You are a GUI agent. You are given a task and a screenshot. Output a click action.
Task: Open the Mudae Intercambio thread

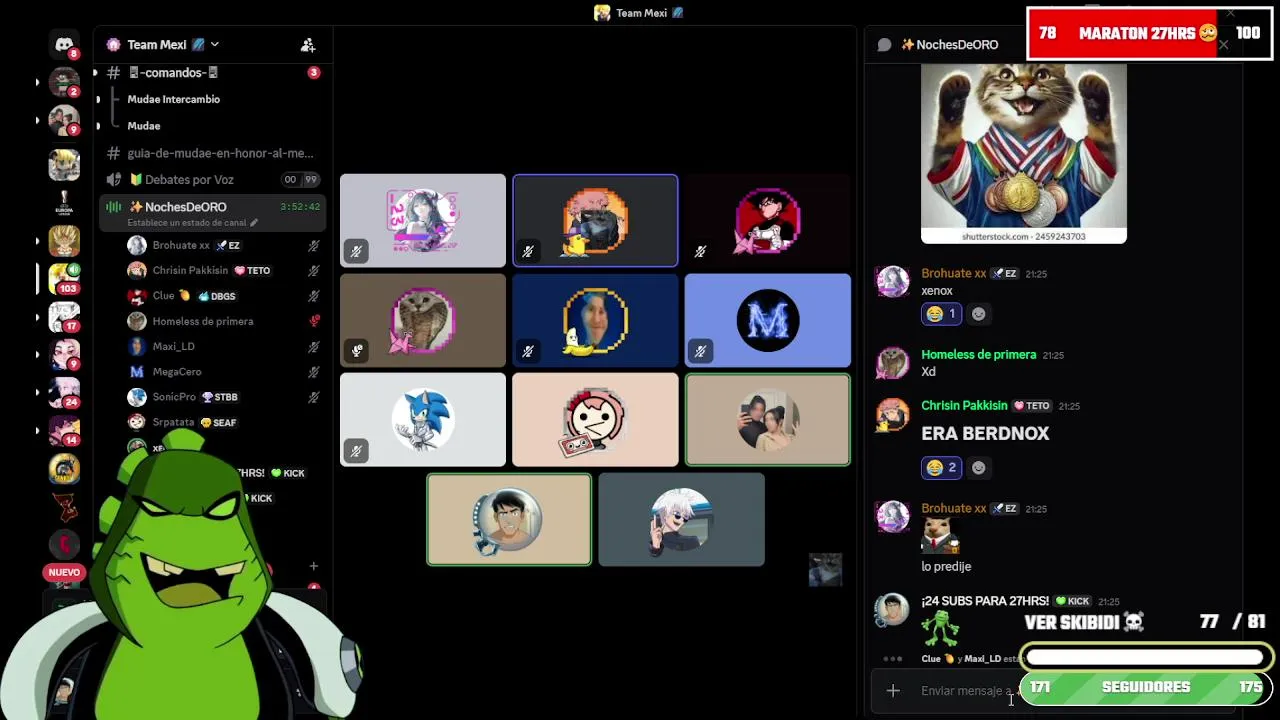(173, 99)
